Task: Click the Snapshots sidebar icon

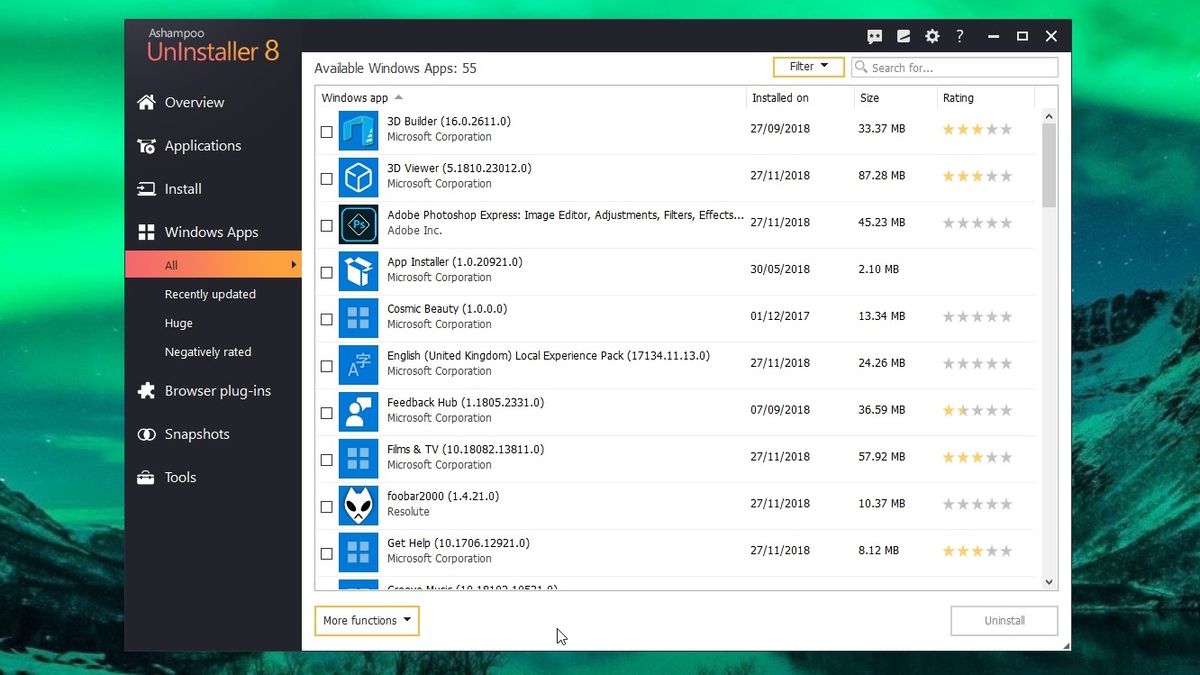Action: tap(146, 434)
